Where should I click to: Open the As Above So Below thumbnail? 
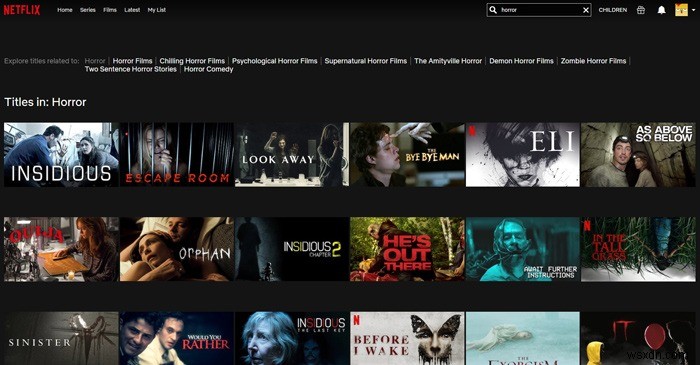tap(638, 155)
